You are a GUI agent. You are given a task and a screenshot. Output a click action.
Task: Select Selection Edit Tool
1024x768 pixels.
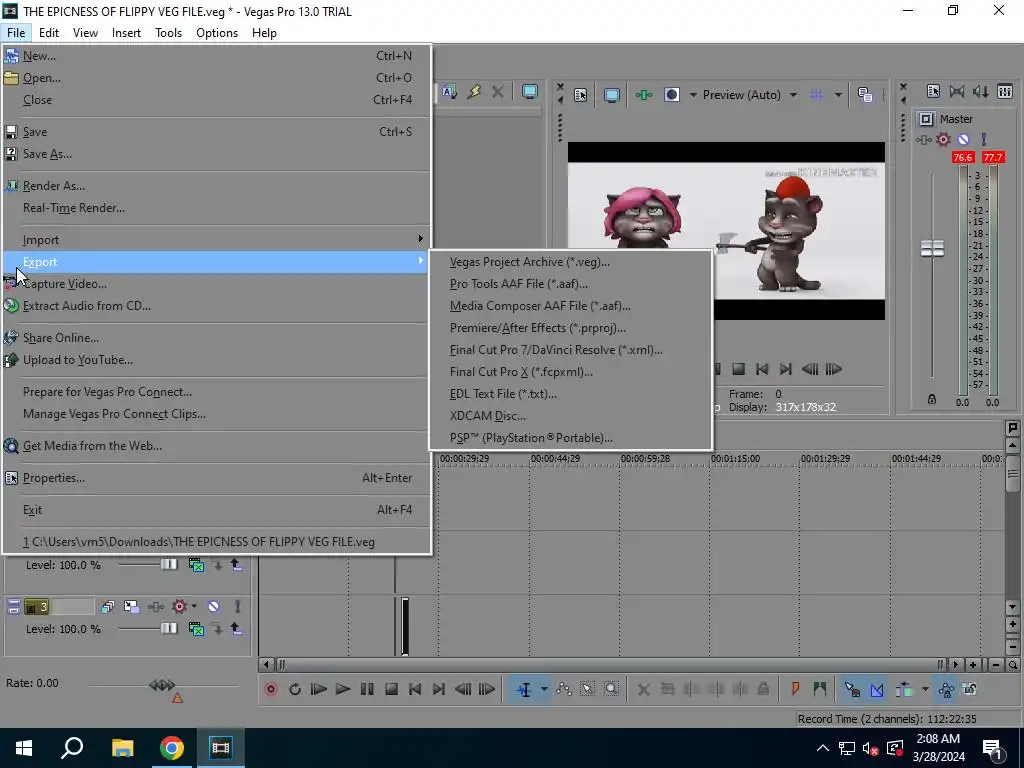(587, 689)
